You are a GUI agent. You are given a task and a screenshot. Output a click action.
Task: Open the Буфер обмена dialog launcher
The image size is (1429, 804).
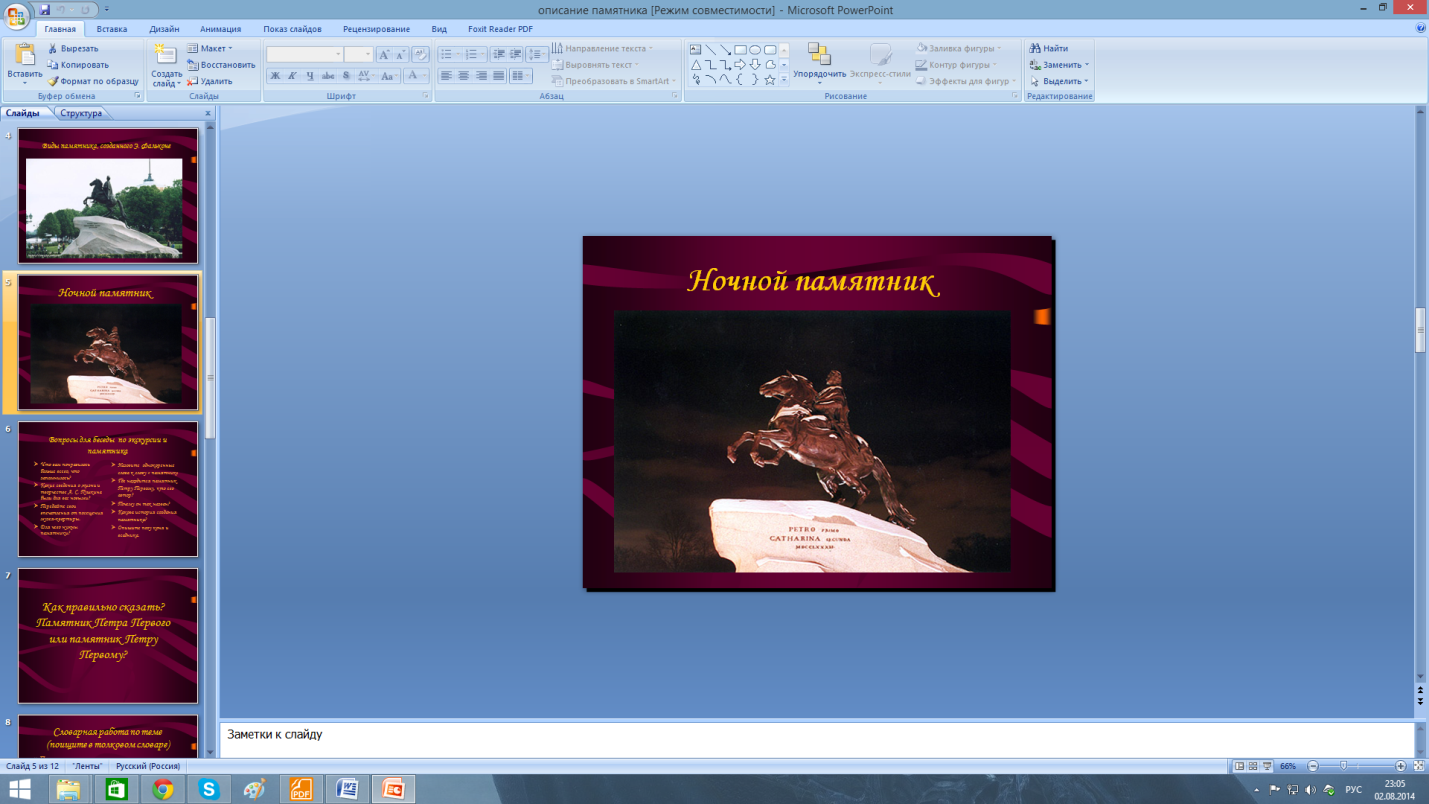tap(138, 96)
